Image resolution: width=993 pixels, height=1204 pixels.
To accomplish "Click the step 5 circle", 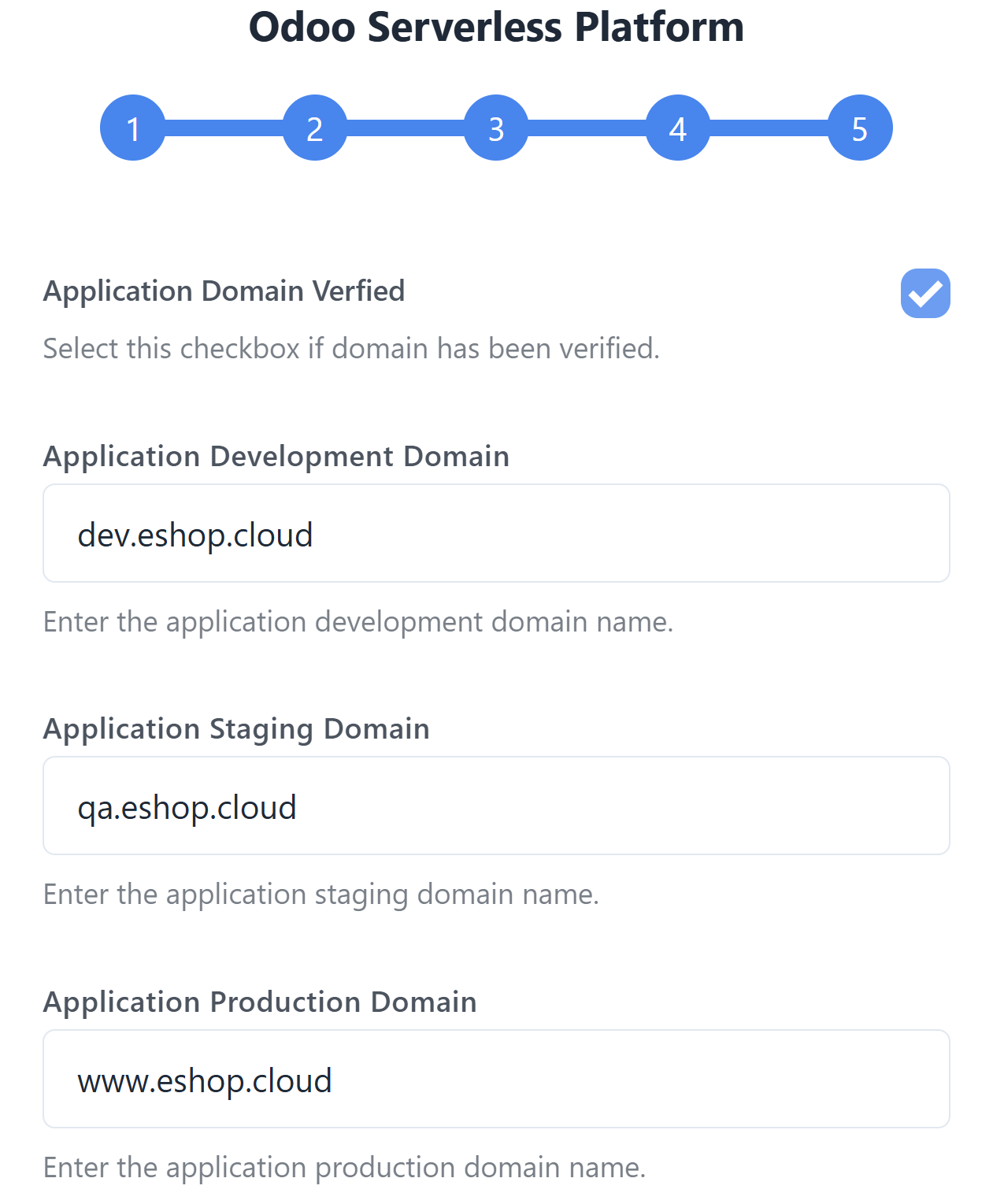I will tap(860, 128).
